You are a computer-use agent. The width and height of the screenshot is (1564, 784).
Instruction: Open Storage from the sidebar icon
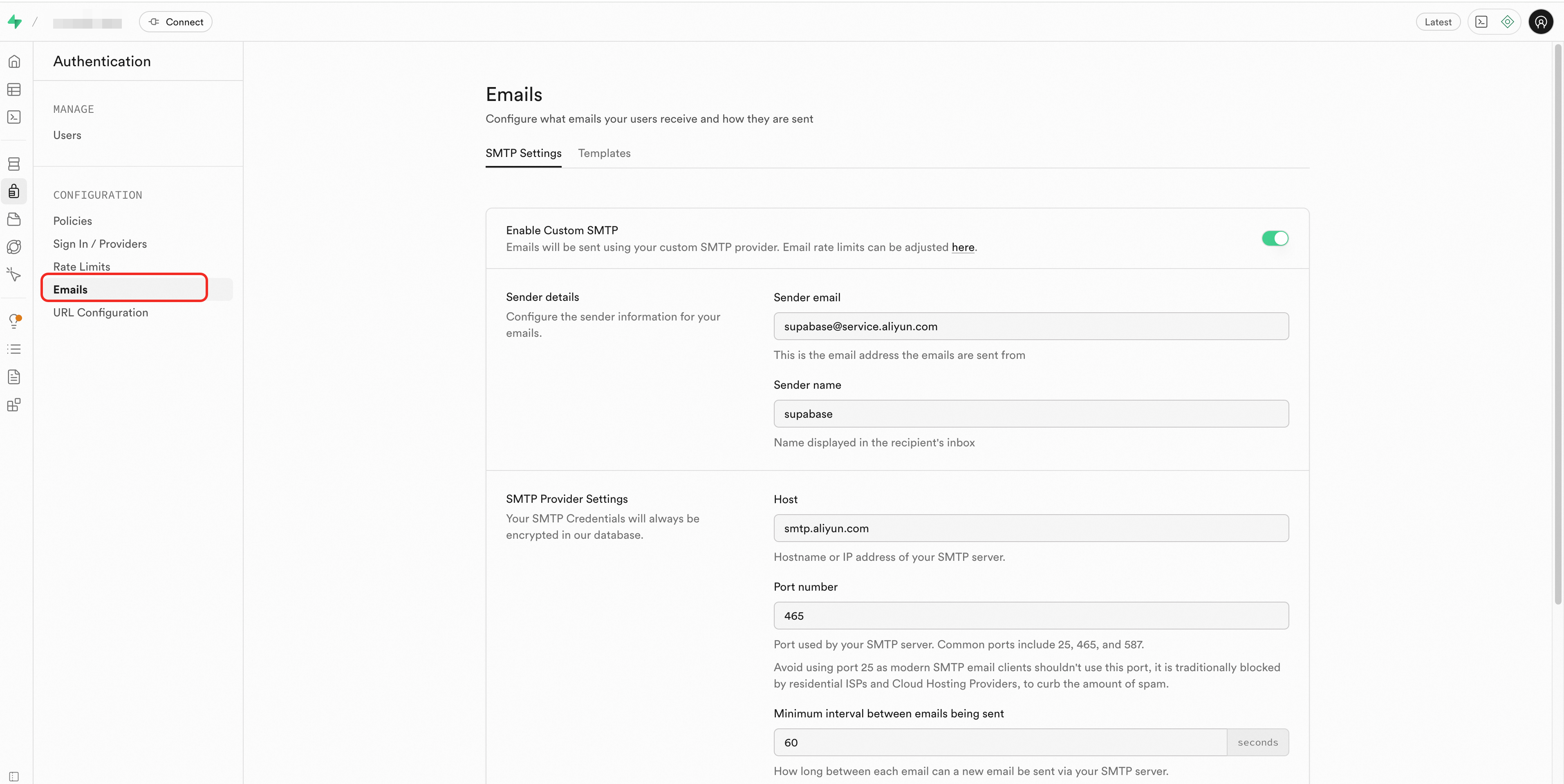point(14,219)
